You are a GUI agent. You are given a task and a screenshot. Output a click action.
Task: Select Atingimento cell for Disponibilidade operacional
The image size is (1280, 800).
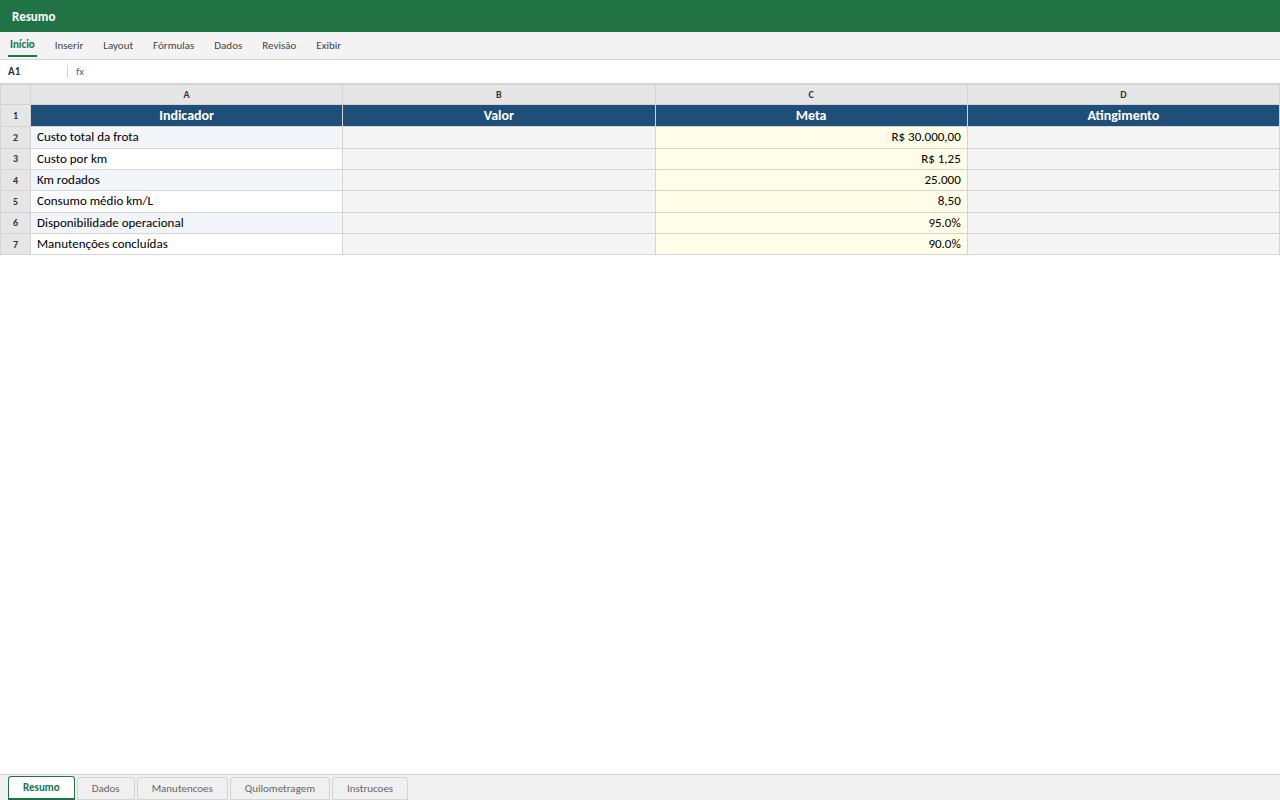tap(1123, 223)
